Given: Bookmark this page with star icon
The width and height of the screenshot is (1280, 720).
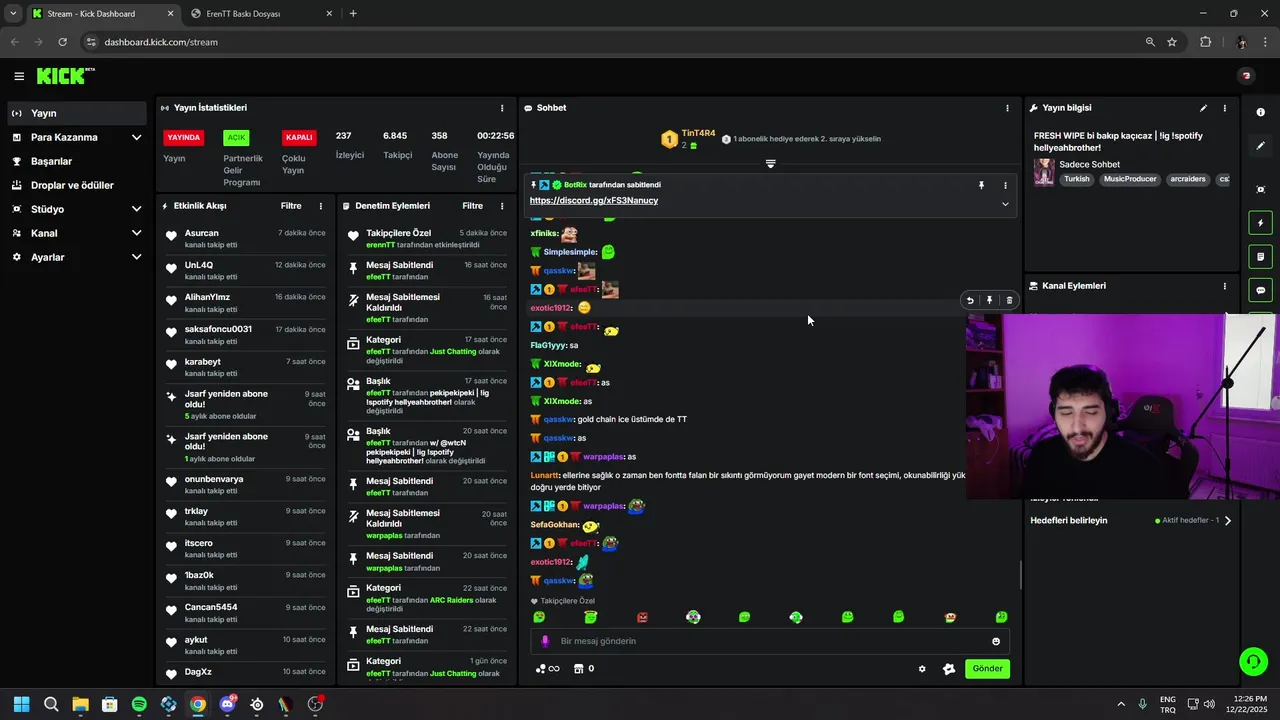Looking at the screenshot, I should (x=1172, y=42).
